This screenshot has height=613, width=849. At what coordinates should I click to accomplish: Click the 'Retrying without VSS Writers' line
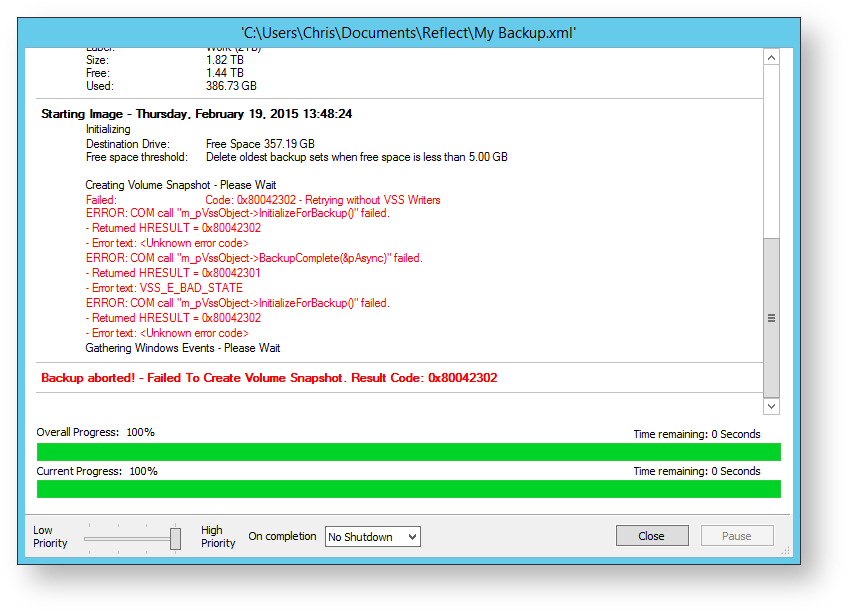[x=323, y=200]
